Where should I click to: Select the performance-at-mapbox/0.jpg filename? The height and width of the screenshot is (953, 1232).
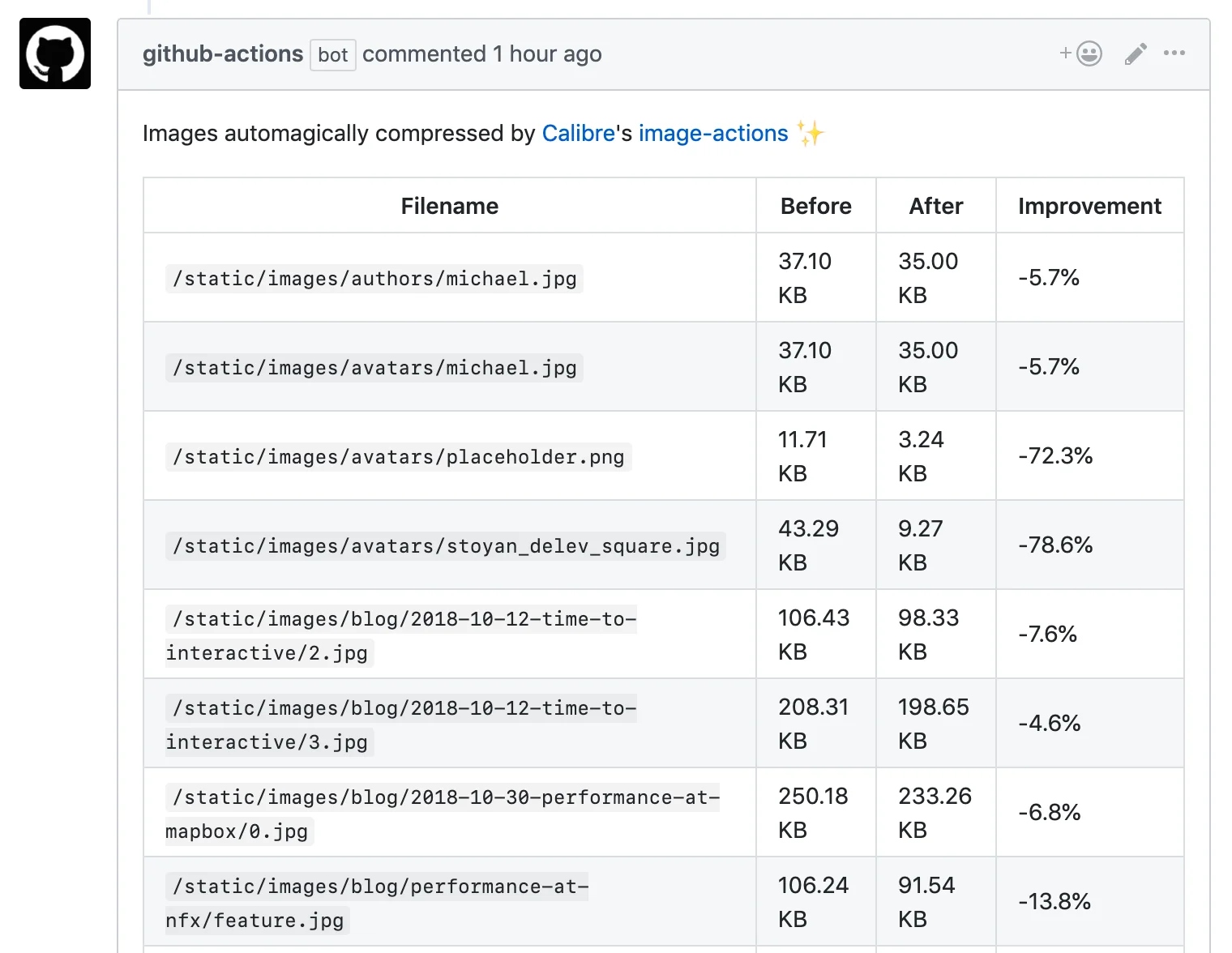[x=443, y=814]
